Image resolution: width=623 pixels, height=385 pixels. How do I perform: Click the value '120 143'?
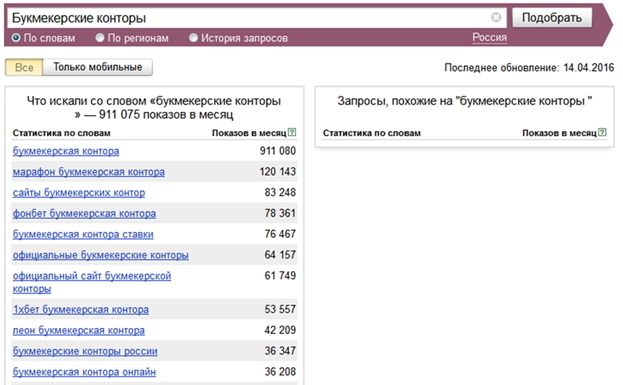coord(278,172)
